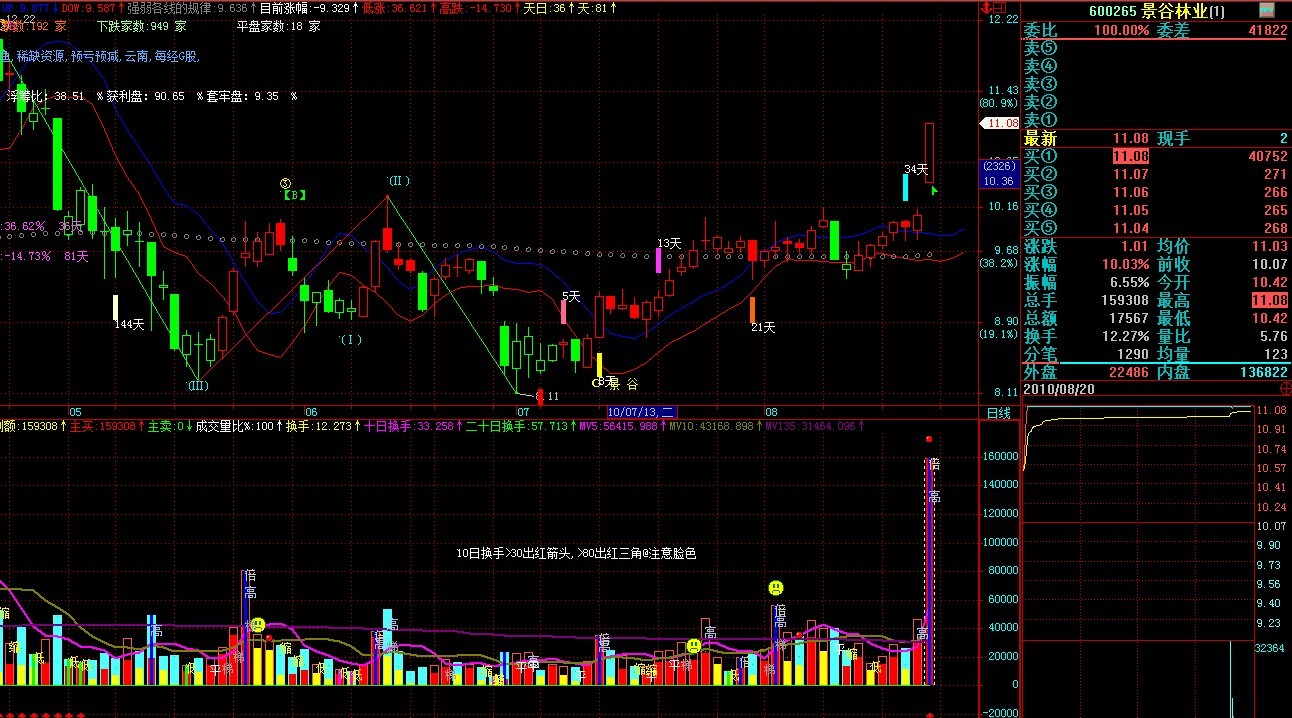
Task: Click the 买⑤ bid price 11.04
Action: point(1131,228)
